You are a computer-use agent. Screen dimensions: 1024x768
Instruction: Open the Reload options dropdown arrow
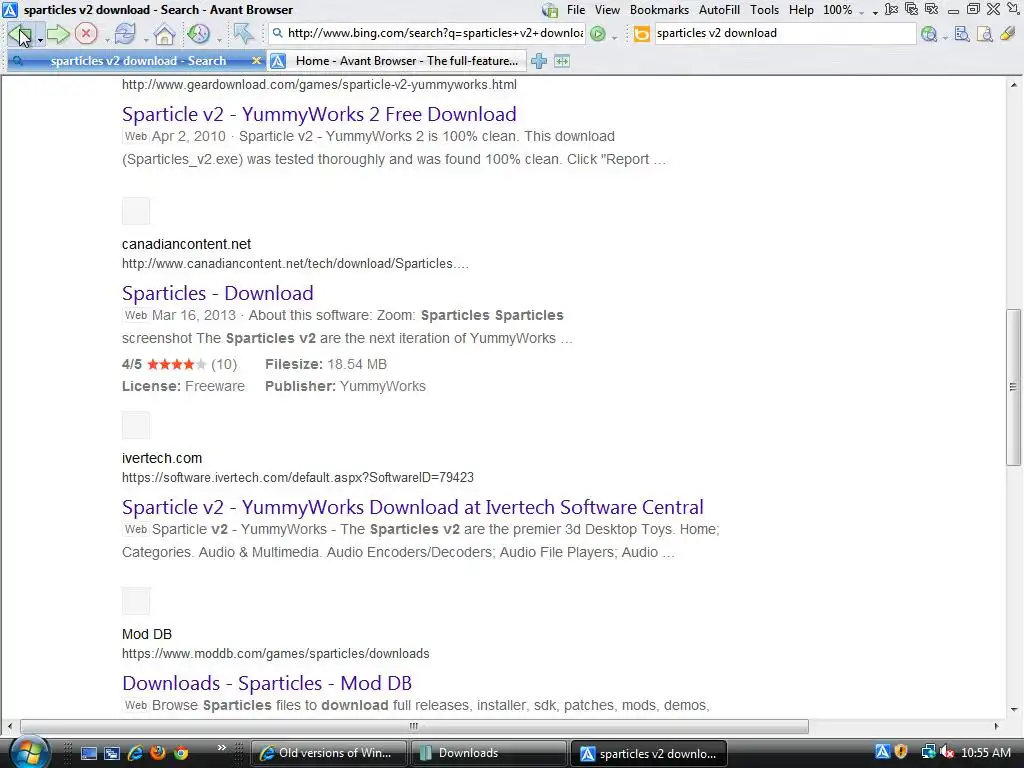pos(146,39)
